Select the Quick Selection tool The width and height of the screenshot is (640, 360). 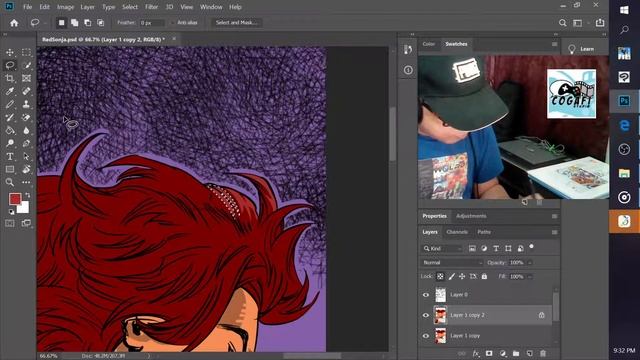click(26, 65)
